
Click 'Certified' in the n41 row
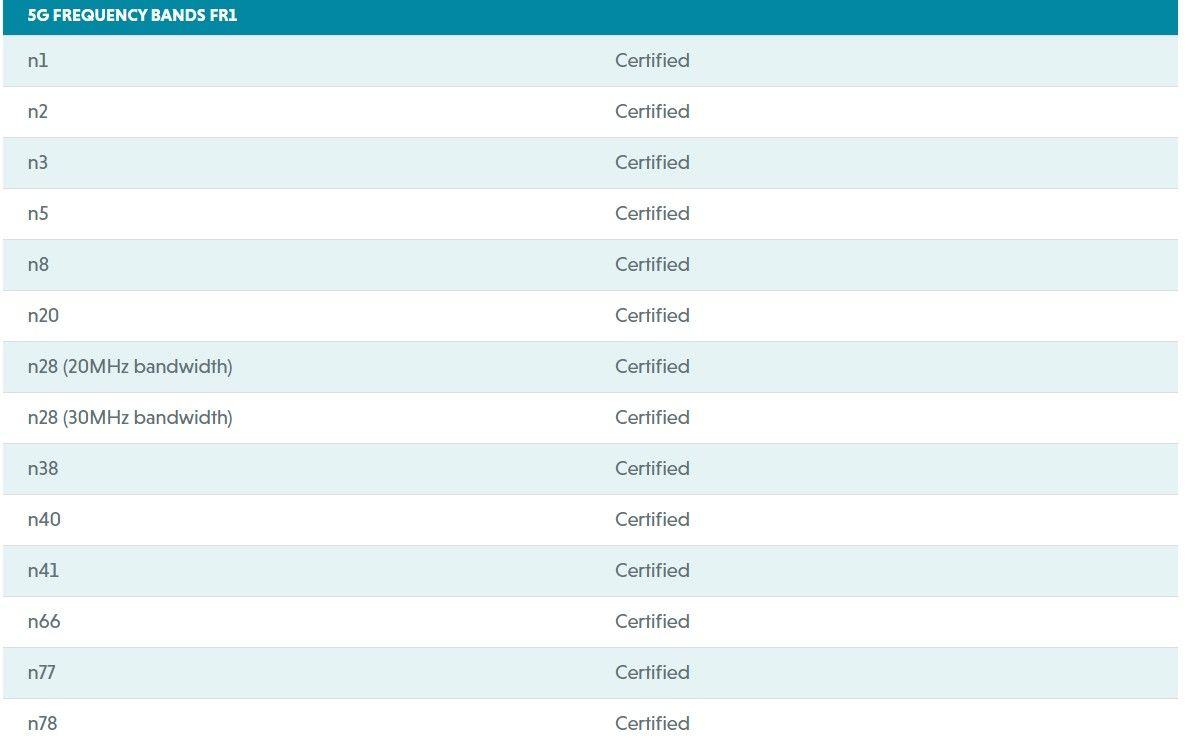point(652,570)
